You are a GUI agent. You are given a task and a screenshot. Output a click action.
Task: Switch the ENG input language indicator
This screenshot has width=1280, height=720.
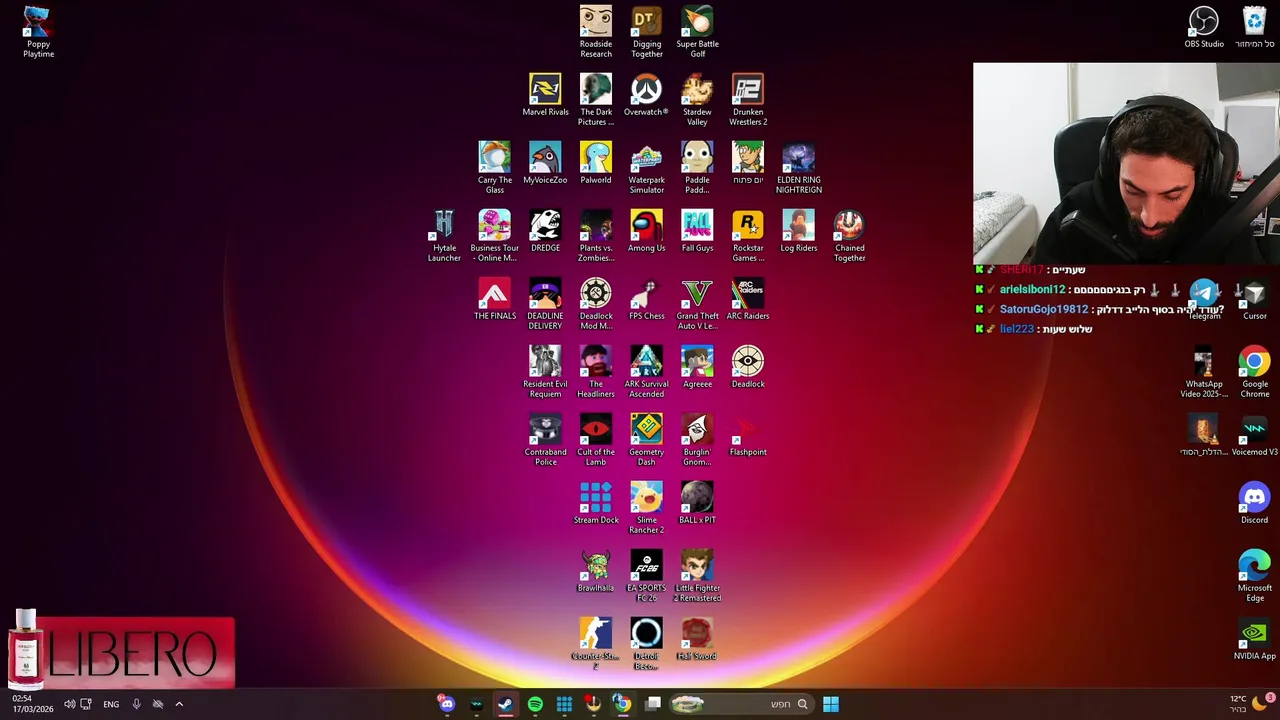pyautogui.click(x=111, y=704)
